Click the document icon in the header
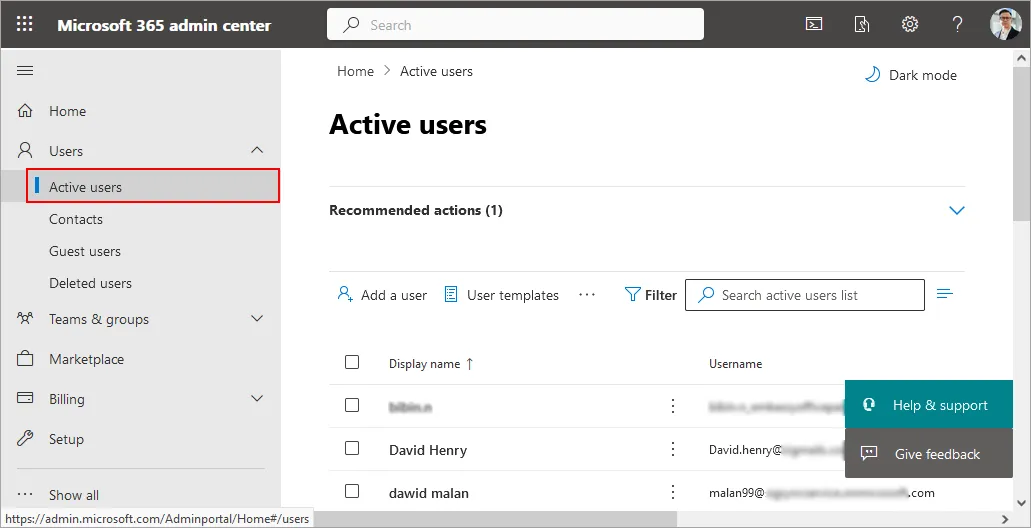Viewport: 1031px width, 528px height. tap(861, 25)
